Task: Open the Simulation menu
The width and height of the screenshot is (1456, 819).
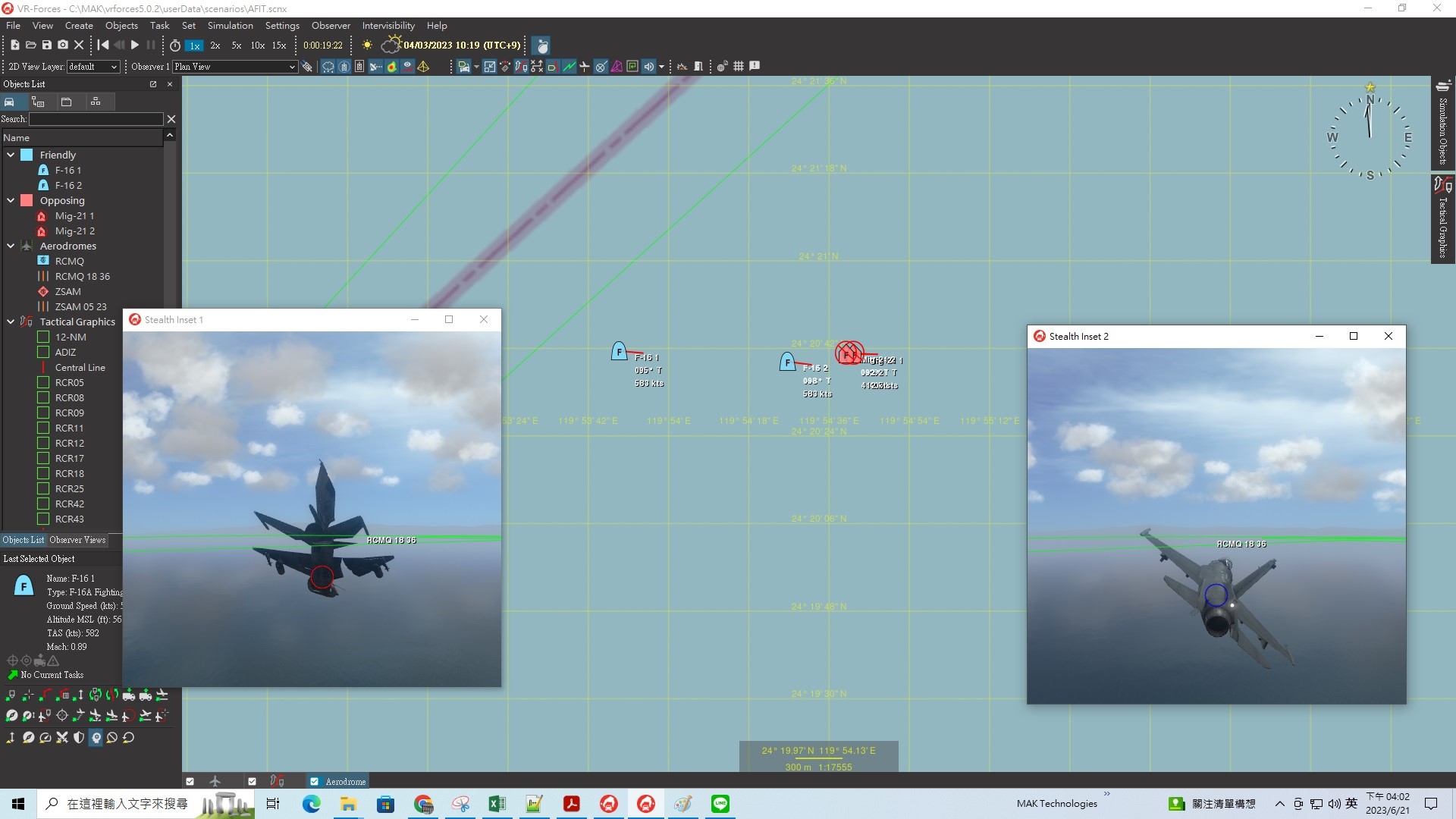Action: tap(230, 26)
